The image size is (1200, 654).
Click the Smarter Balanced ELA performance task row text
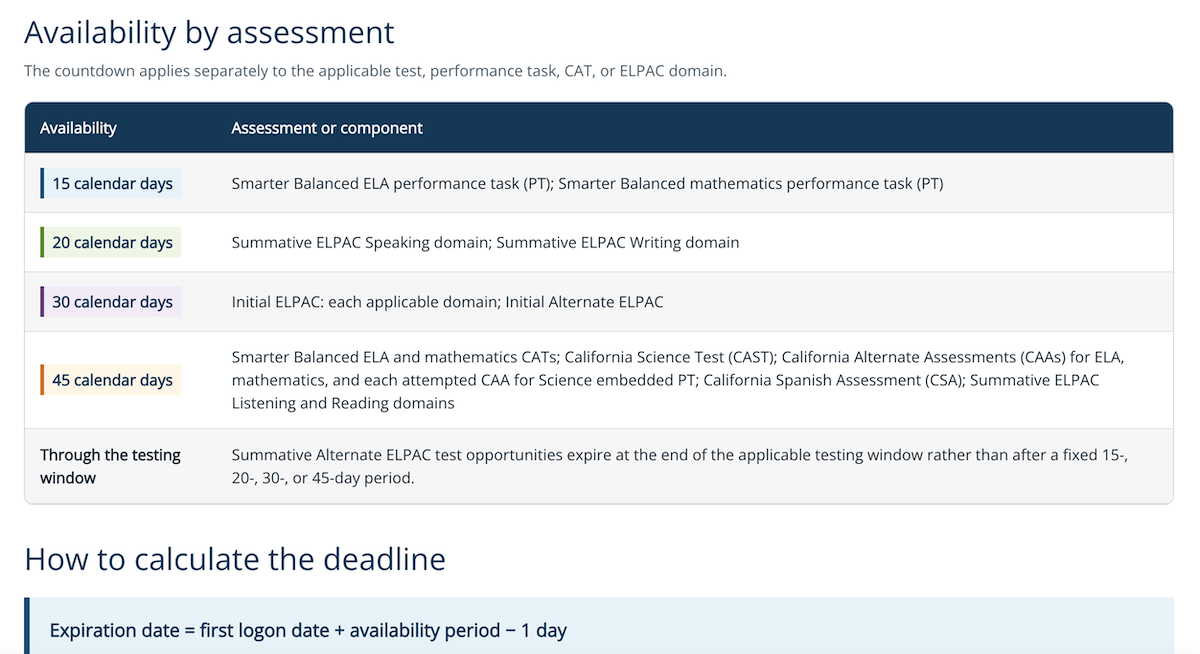[587, 184]
